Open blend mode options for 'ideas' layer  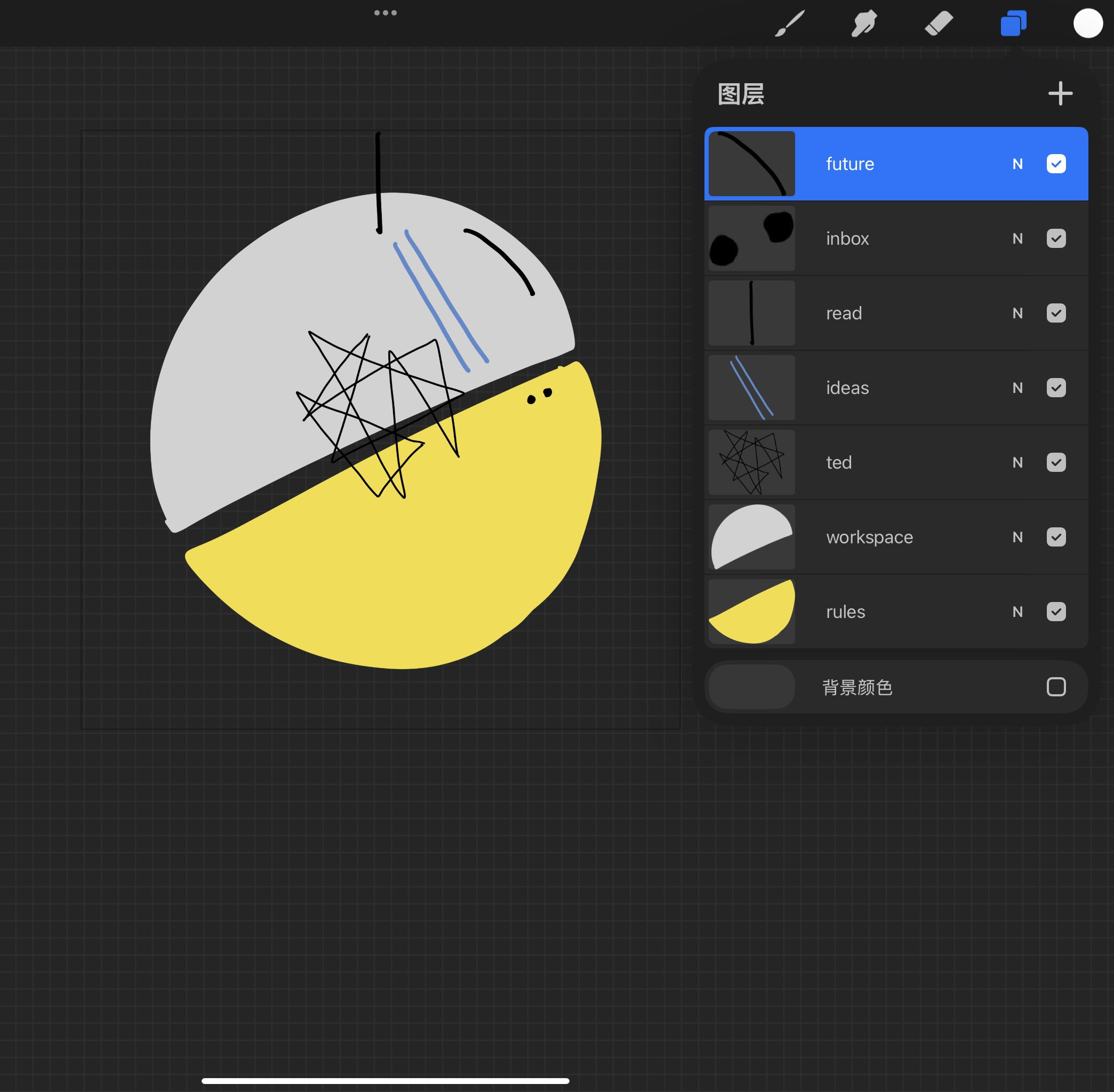coord(1017,388)
